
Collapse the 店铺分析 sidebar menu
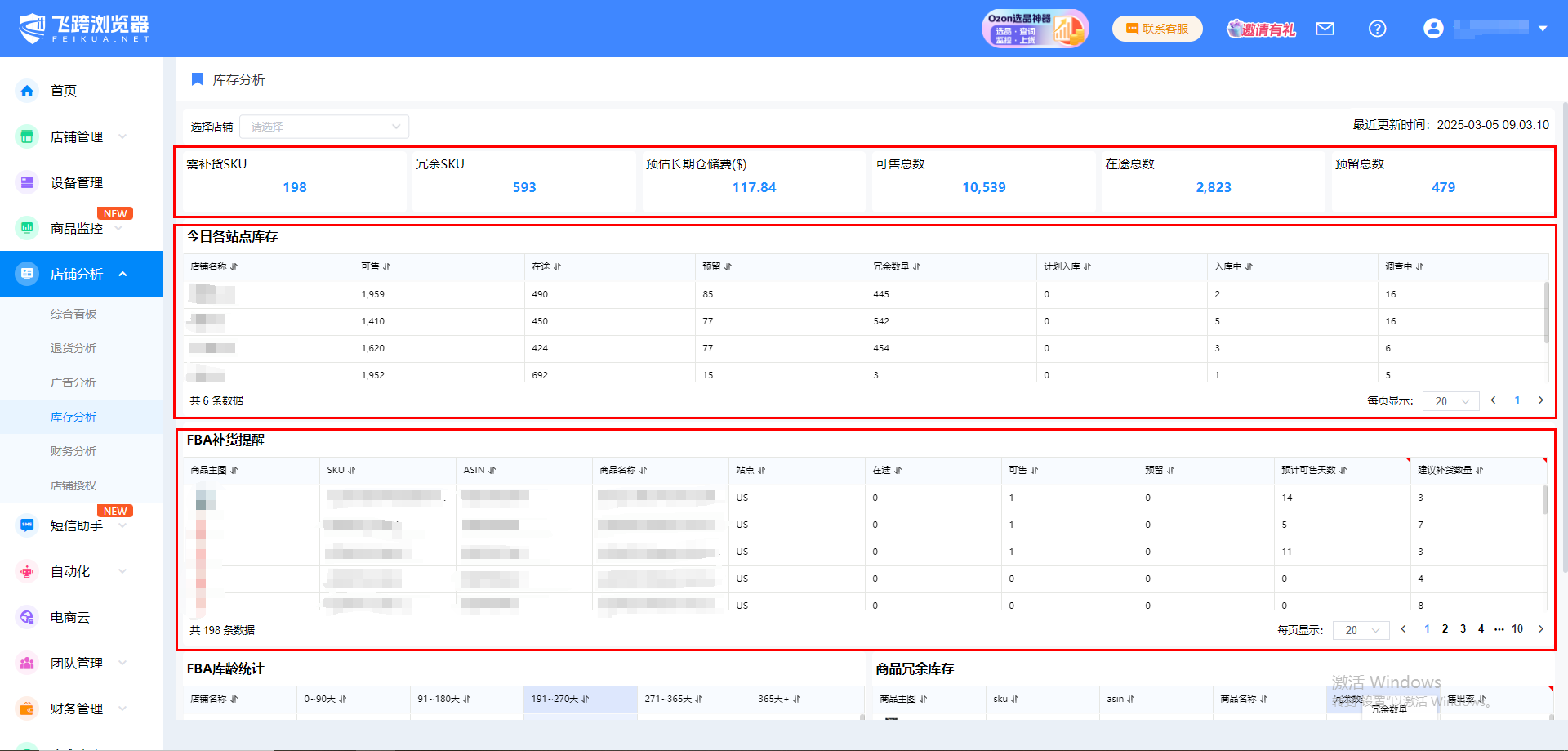click(x=122, y=275)
